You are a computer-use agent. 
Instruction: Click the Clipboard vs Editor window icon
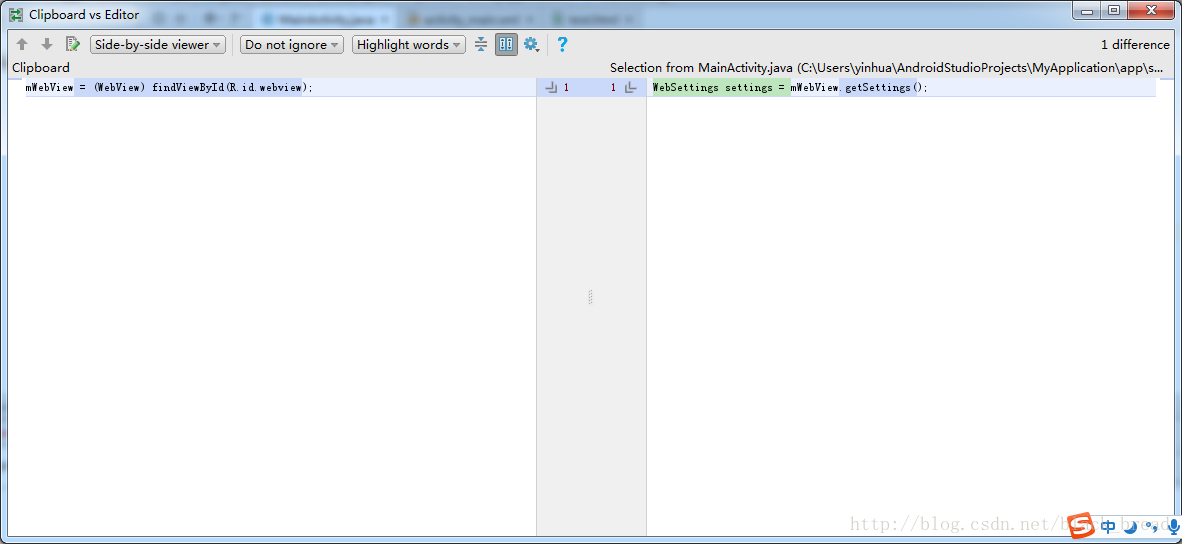pos(16,14)
